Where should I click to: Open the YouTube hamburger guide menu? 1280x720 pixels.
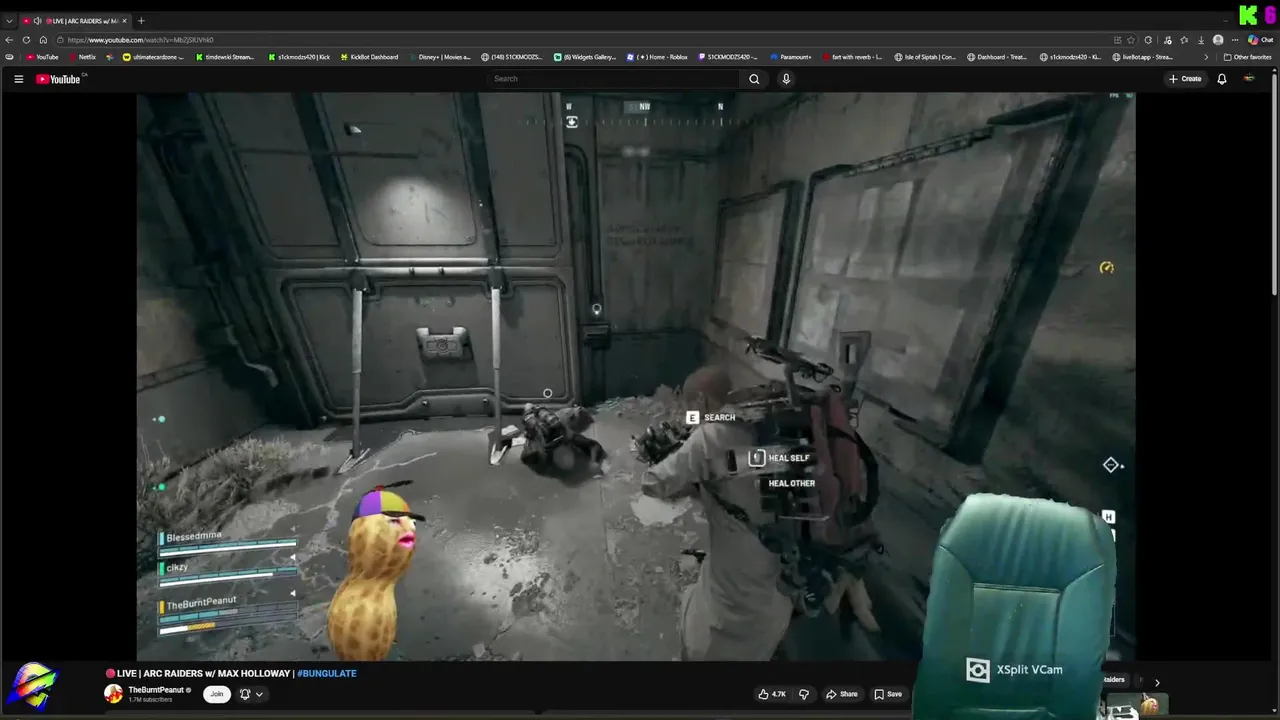18,79
